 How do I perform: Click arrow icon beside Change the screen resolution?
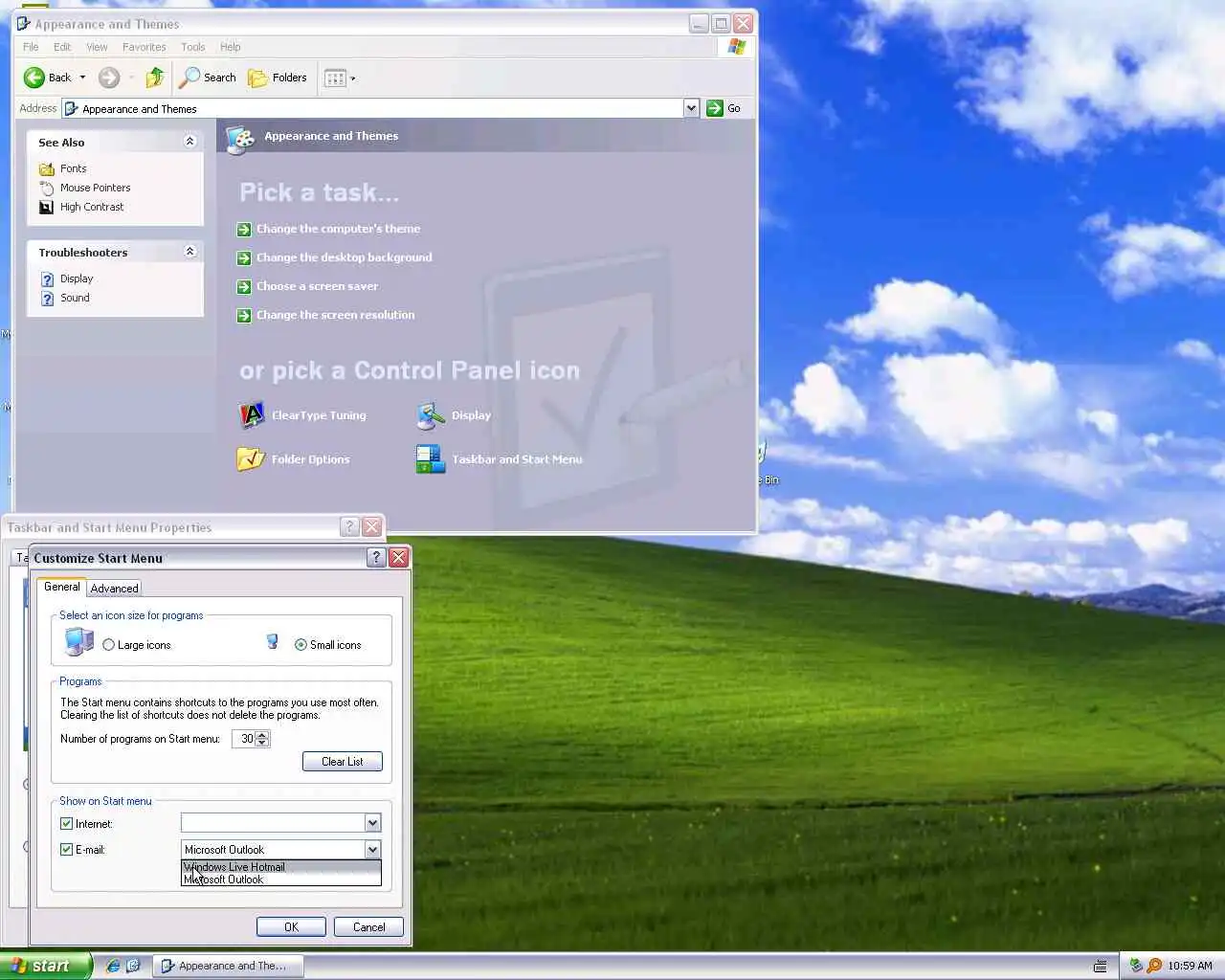pyautogui.click(x=244, y=316)
